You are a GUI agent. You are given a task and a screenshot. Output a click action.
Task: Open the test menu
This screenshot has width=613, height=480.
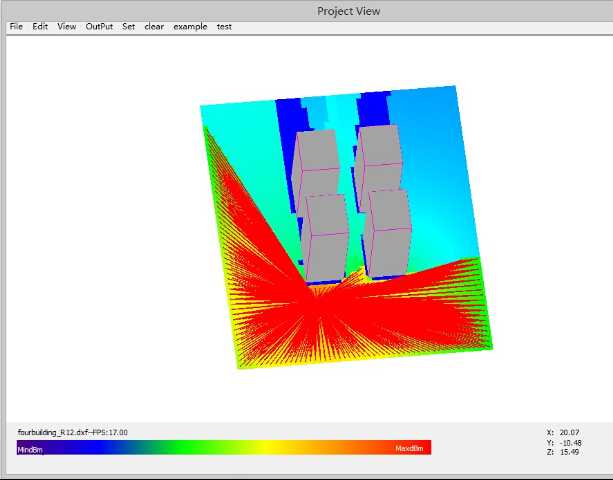(x=224, y=27)
